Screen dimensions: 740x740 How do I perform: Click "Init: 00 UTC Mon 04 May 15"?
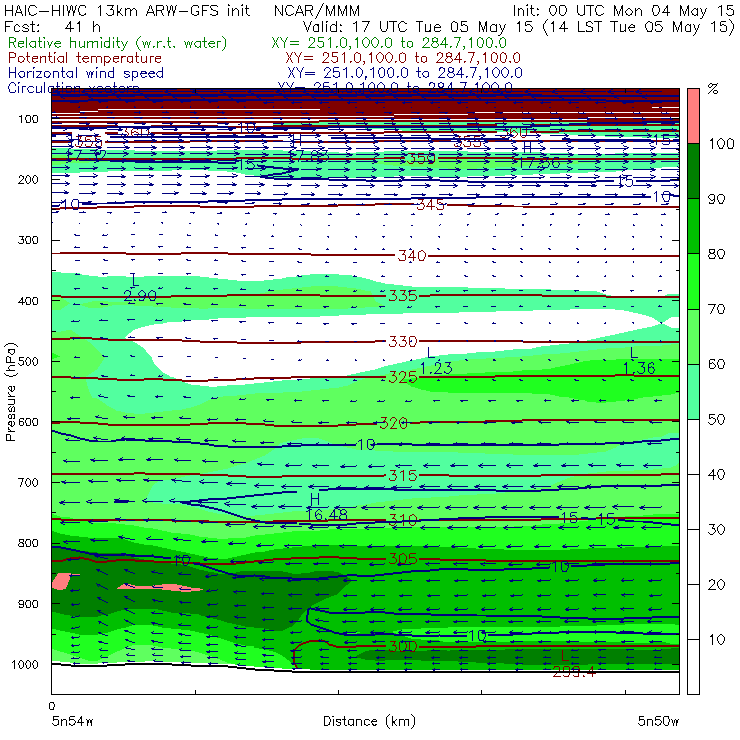click(623, 10)
